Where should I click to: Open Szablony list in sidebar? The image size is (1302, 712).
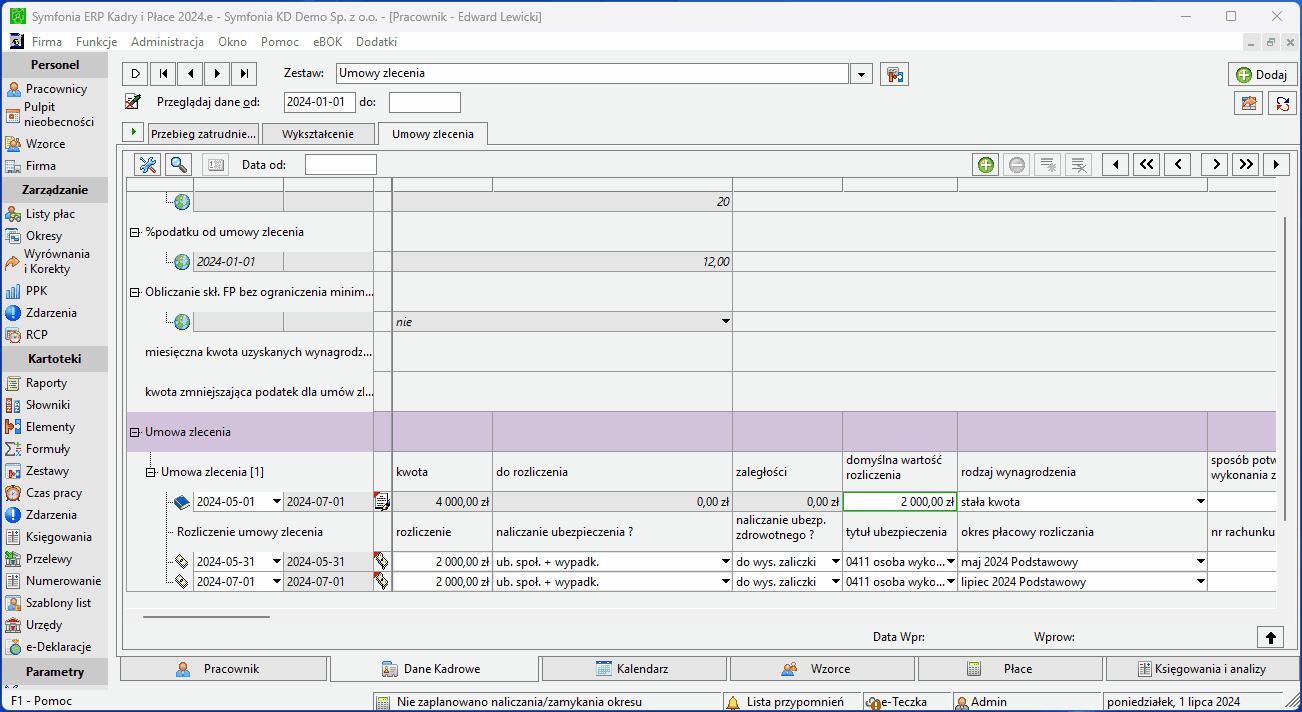click(x=48, y=603)
